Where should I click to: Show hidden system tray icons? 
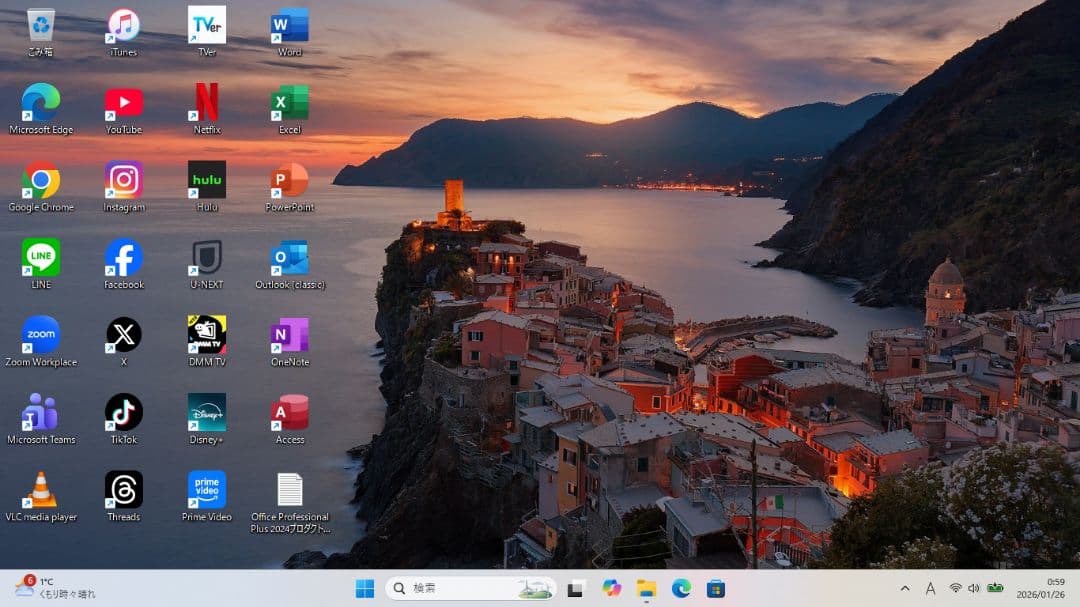(903, 588)
